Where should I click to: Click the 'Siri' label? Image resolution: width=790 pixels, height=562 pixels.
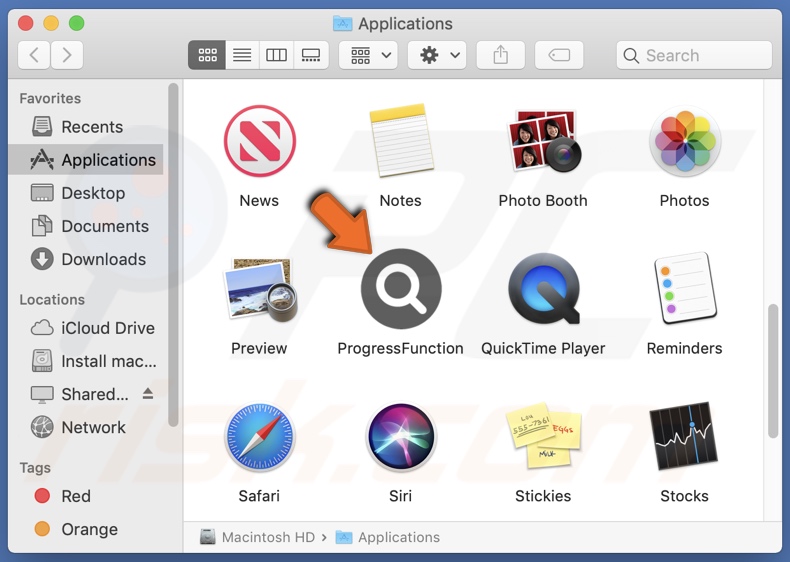click(x=401, y=496)
